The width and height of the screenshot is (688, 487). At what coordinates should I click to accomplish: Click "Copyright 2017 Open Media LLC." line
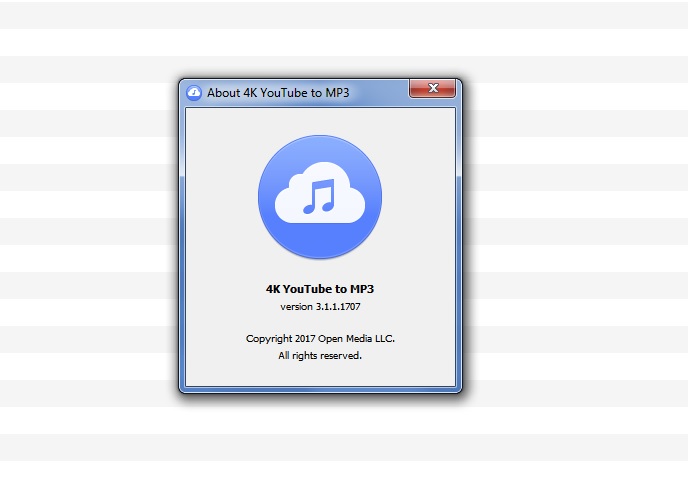(320, 339)
